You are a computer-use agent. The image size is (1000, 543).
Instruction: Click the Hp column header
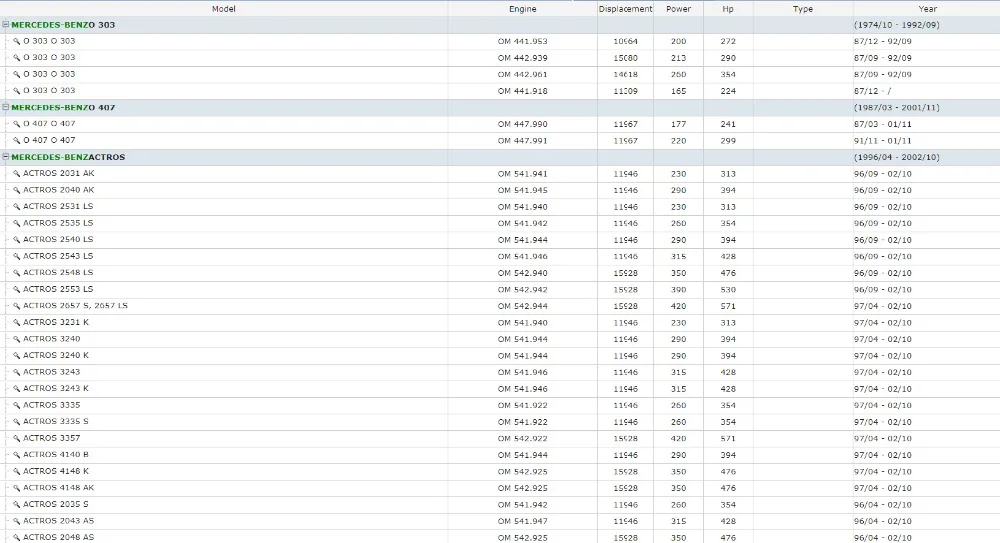(728, 9)
